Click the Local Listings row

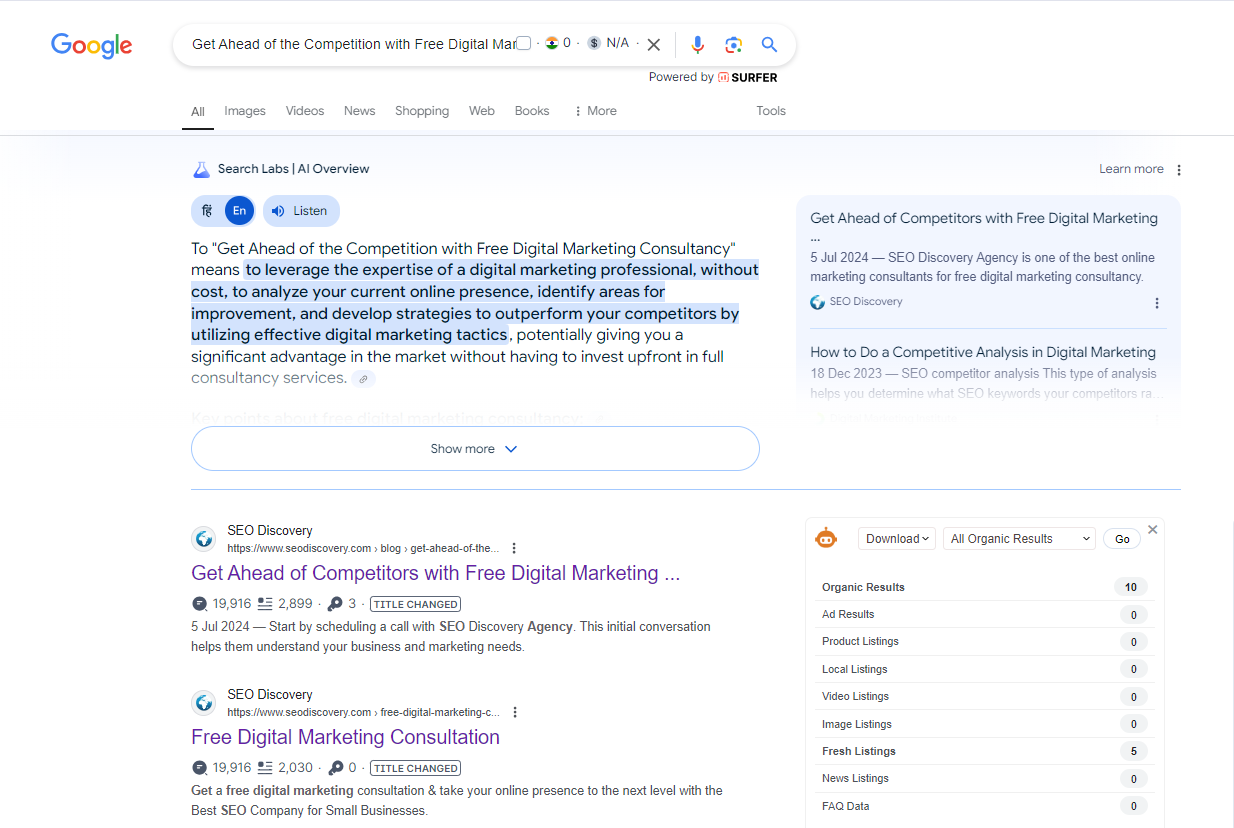click(984, 669)
